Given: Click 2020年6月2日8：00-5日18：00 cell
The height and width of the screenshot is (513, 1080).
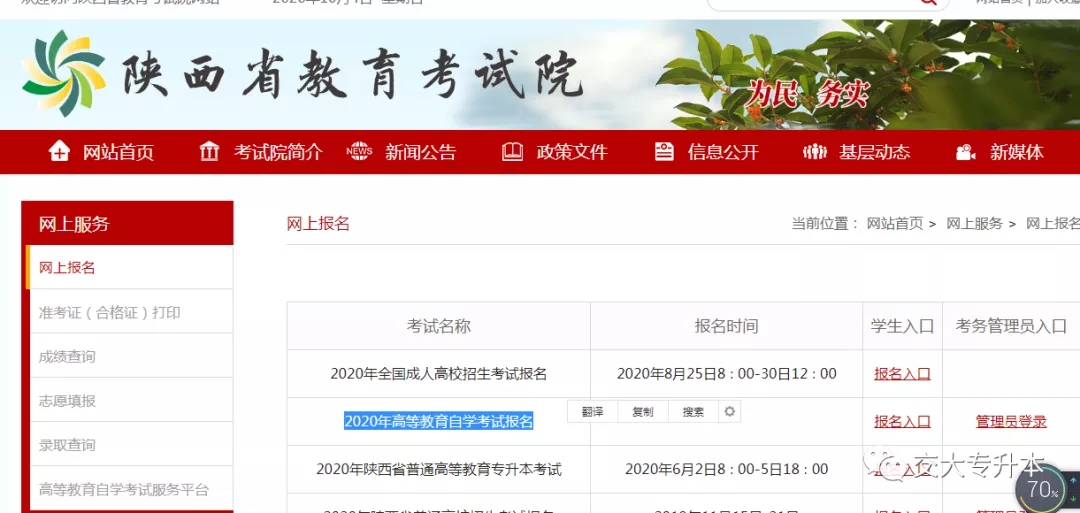Looking at the screenshot, I should [727, 469].
